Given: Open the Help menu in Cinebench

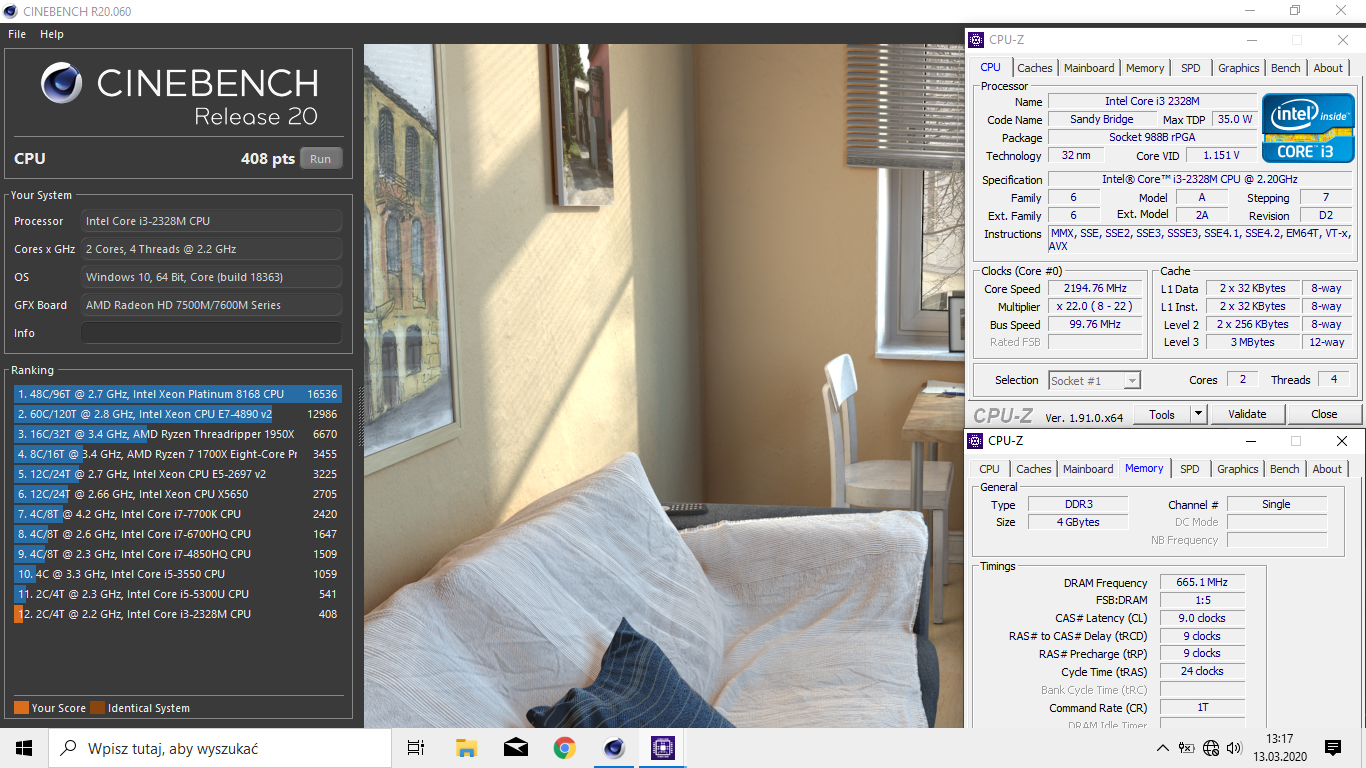Looking at the screenshot, I should point(52,34).
